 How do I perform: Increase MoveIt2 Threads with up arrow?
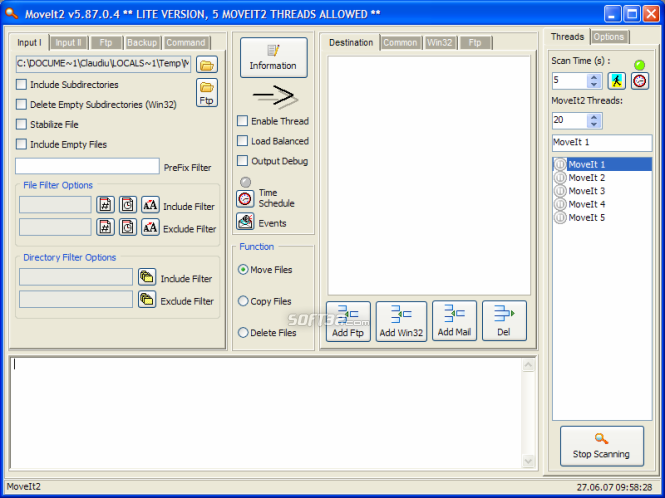point(594,117)
